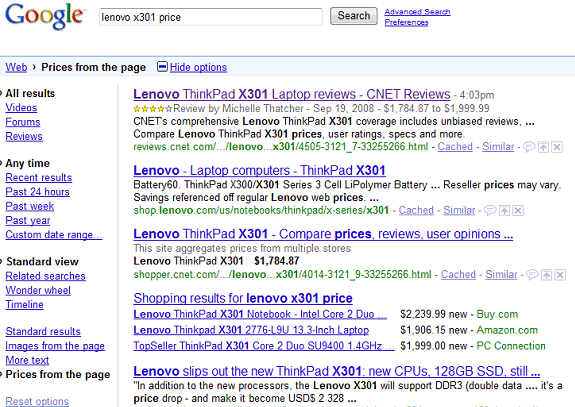Open the Compare prices, reviews, user opinions result
Viewport: 575px width, 407px height.
323,234
